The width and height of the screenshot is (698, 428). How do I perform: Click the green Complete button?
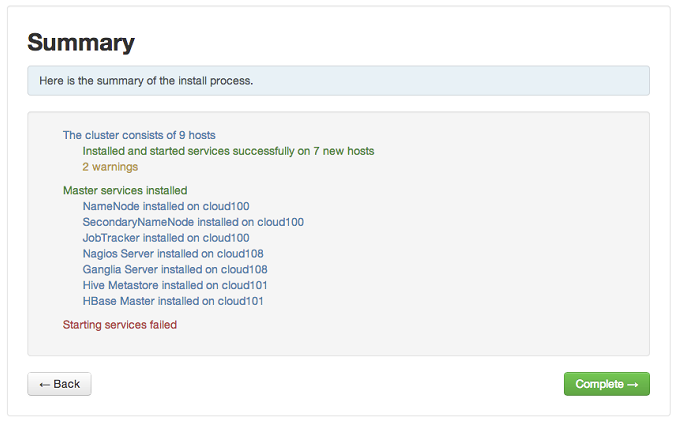pyautogui.click(x=606, y=384)
